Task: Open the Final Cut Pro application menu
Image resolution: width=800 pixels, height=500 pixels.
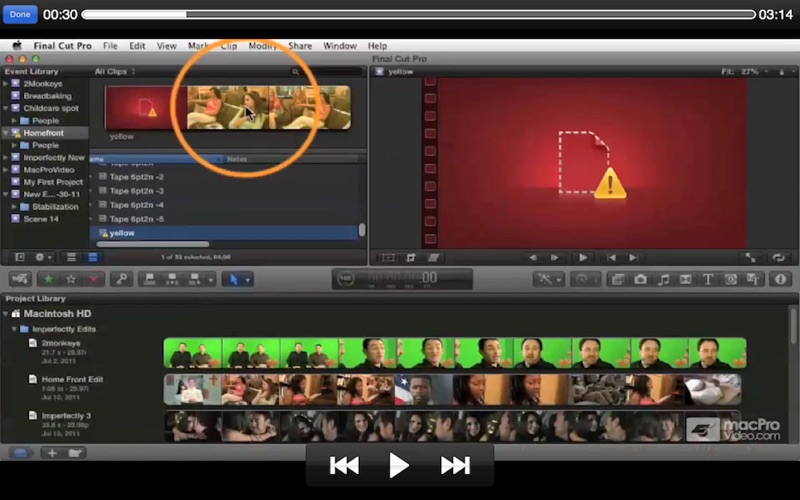Action: (62, 45)
